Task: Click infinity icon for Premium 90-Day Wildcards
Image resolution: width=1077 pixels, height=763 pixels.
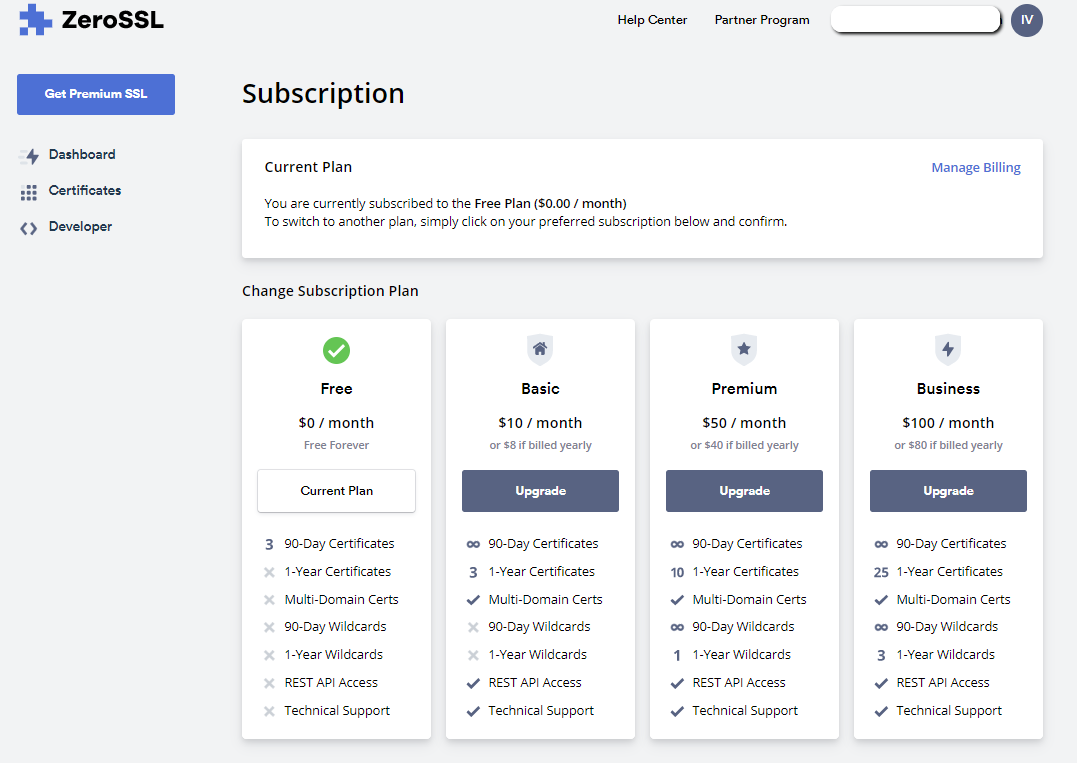Action: click(677, 627)
